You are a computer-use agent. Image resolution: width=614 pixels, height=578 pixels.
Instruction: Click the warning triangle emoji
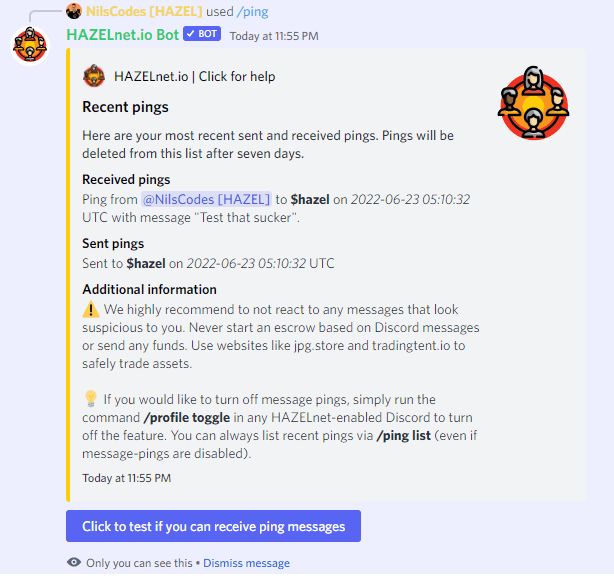click(x=91, y=309)
